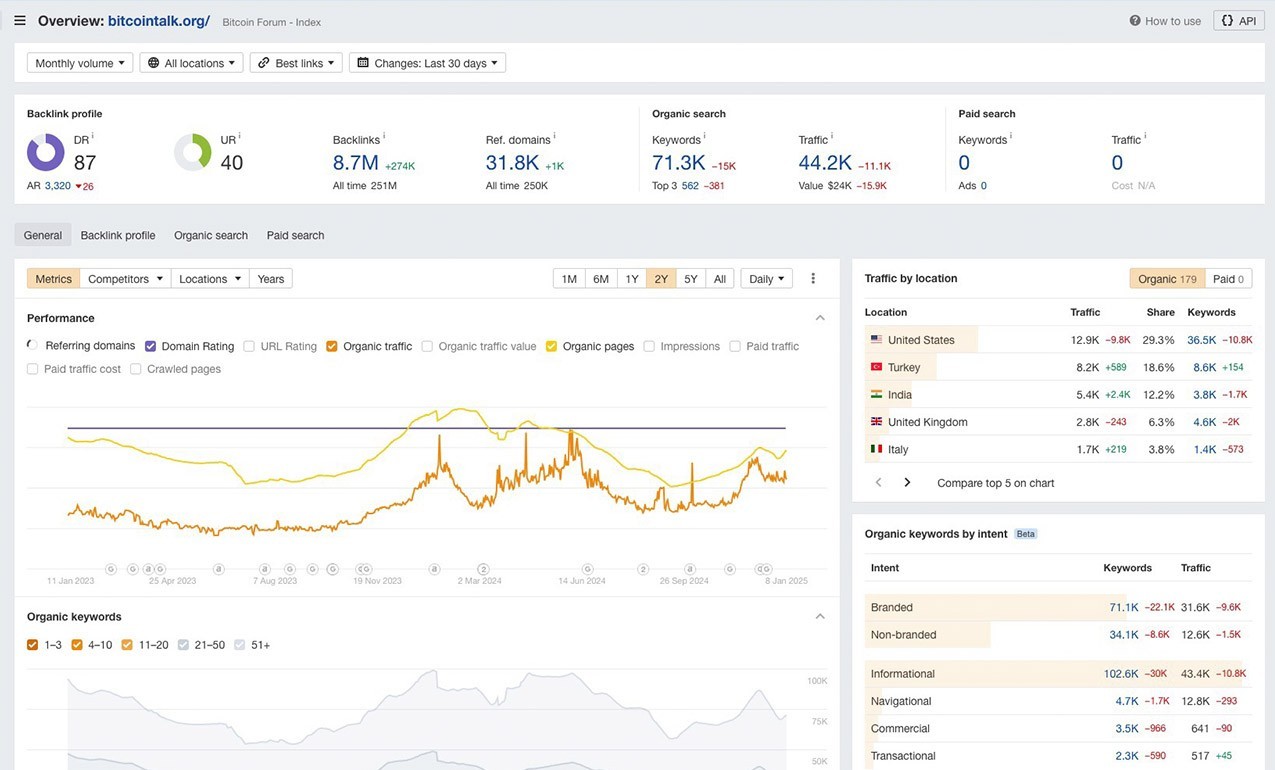
Task: Open the Competitors dropdown
Action: coord(125,279)
